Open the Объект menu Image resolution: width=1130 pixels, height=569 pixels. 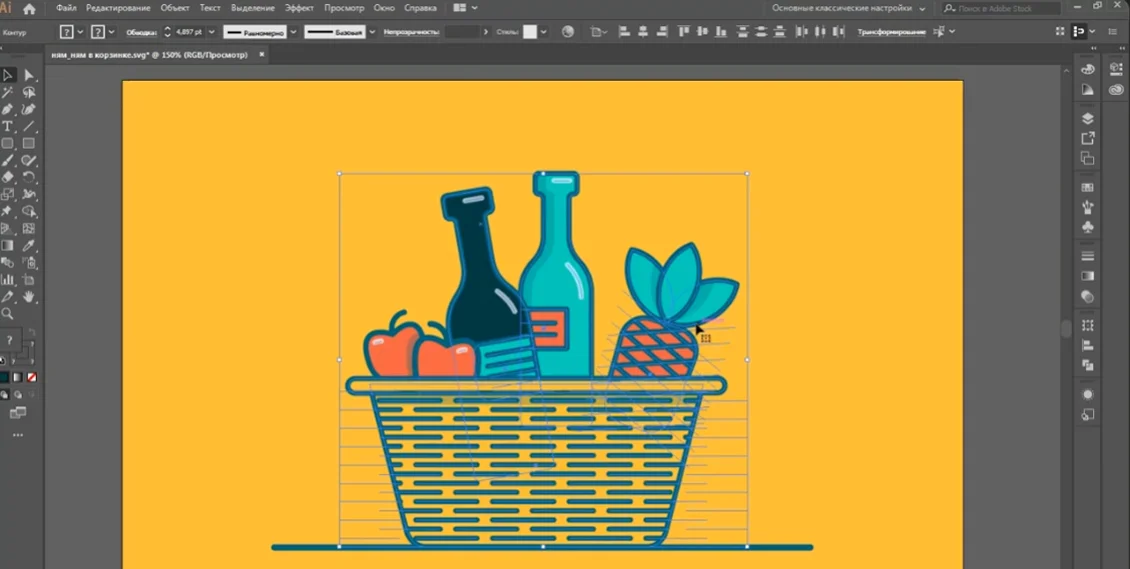point(175,9)
